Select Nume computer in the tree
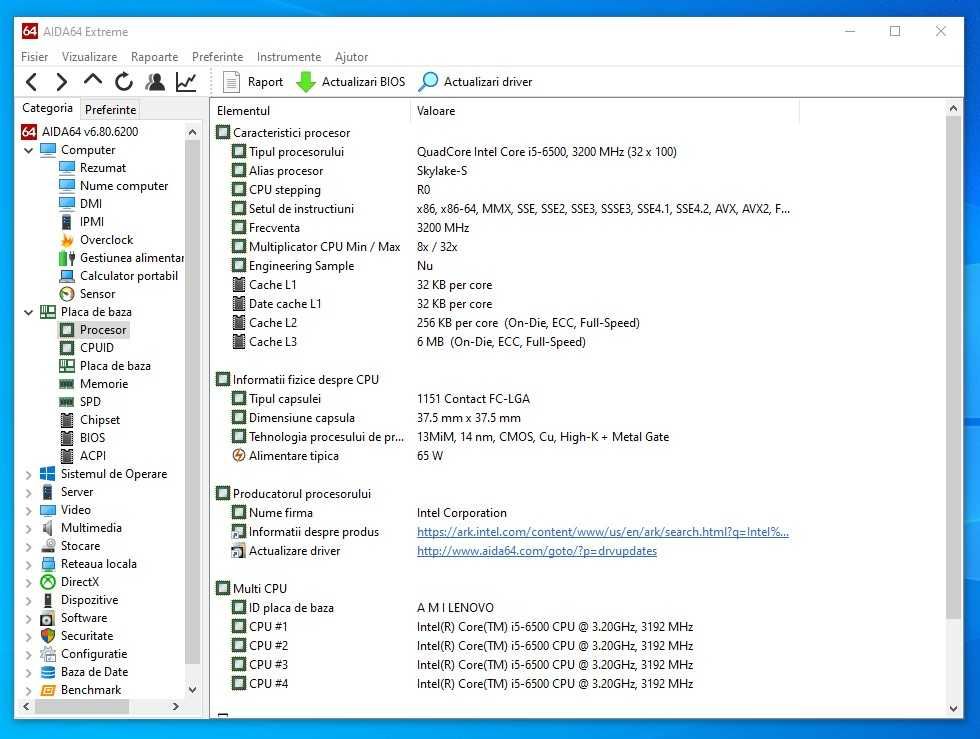Image resolution: width=980 pixels, height=739 pixels. (124, 186)
